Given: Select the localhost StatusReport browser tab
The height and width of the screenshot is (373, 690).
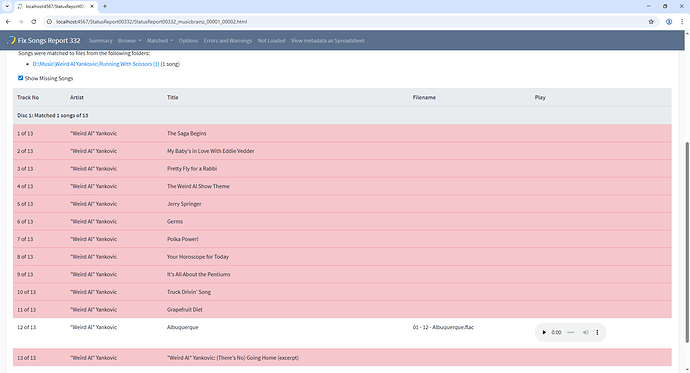Looking at the screenshot, I should click(x=55, y=6).
